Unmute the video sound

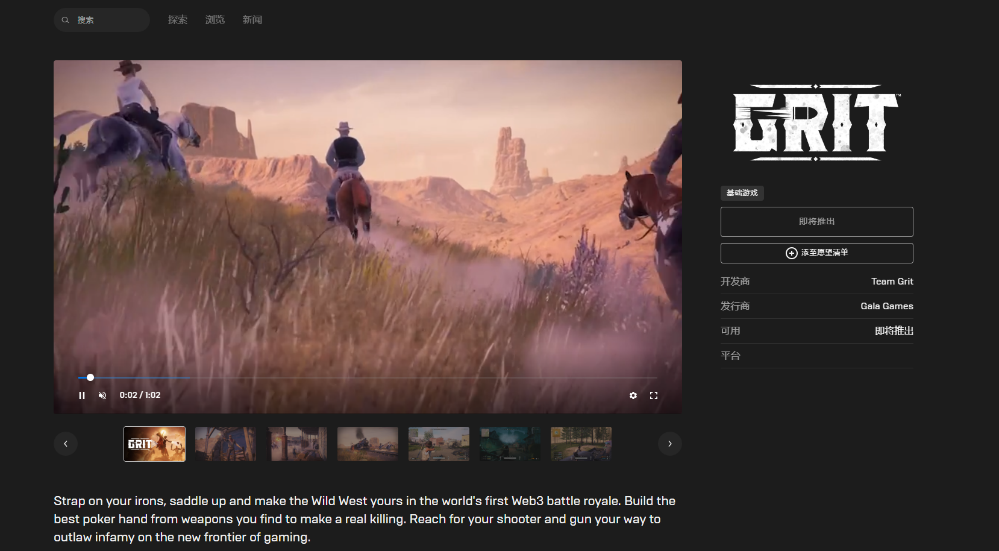pyautogui.click(x=102, y=395)
